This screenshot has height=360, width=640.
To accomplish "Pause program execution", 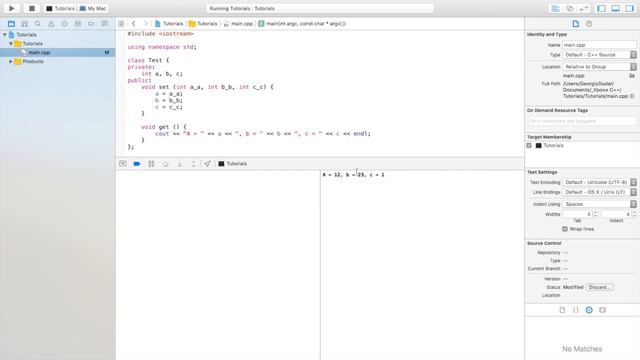I will pos(151,164).
